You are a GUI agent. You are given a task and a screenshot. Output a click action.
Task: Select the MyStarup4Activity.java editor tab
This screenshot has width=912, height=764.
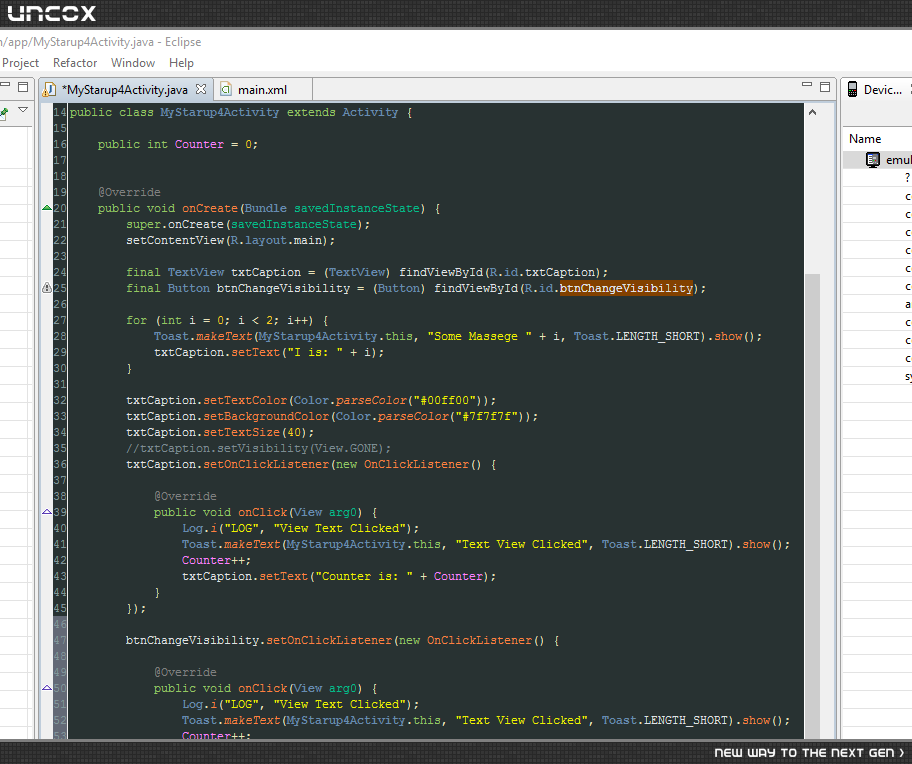[x=124, y=90]
